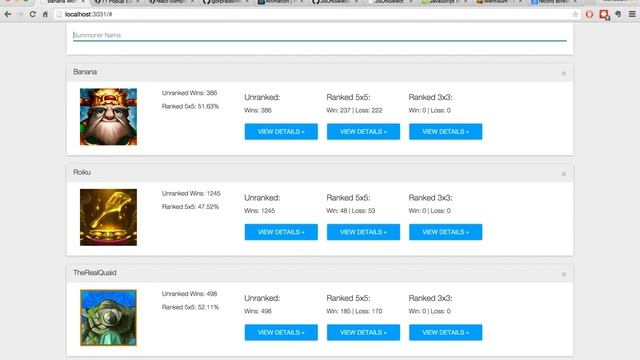Click 'Unranked Wins: 498' text
This screenshot has height=360, width=640.
tap(189, 294)
